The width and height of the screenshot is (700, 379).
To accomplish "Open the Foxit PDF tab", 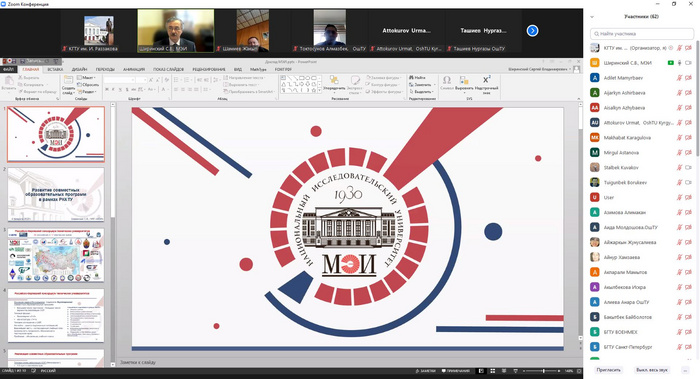I will coord(283,69).
